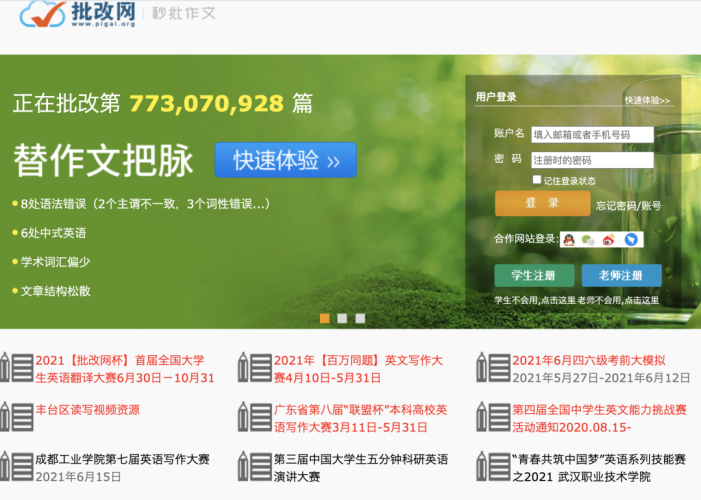The width and height of the screenshot is (701, 500).
Task: Log in with the Weibo icon
Action: click(x=609, y=239)
